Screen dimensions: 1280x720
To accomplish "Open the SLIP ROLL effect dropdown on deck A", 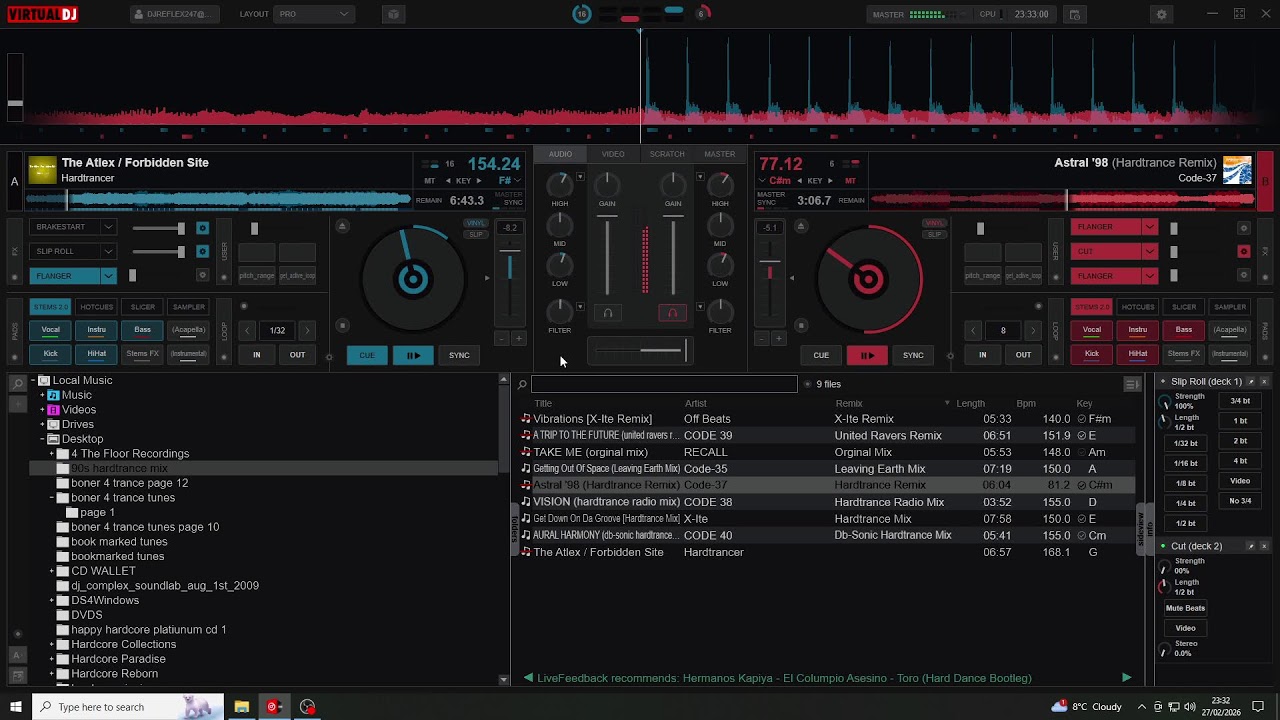I will tap(108, 251).
